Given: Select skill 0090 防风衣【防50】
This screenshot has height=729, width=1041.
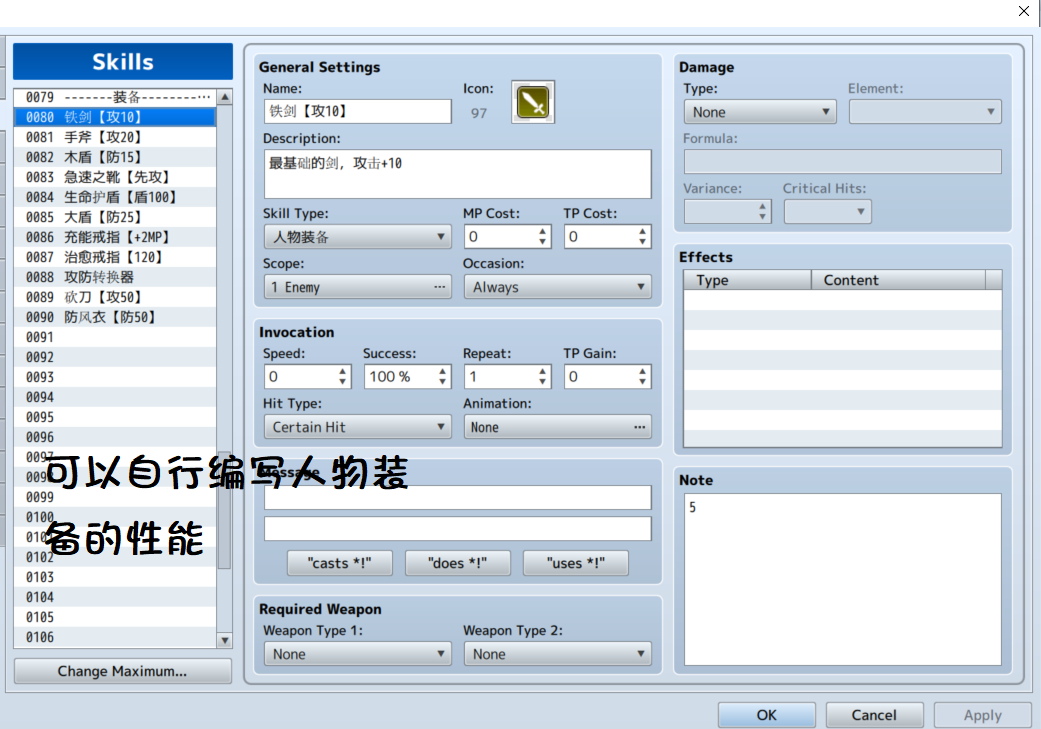Looking at the screenshot, I should 115,317.
